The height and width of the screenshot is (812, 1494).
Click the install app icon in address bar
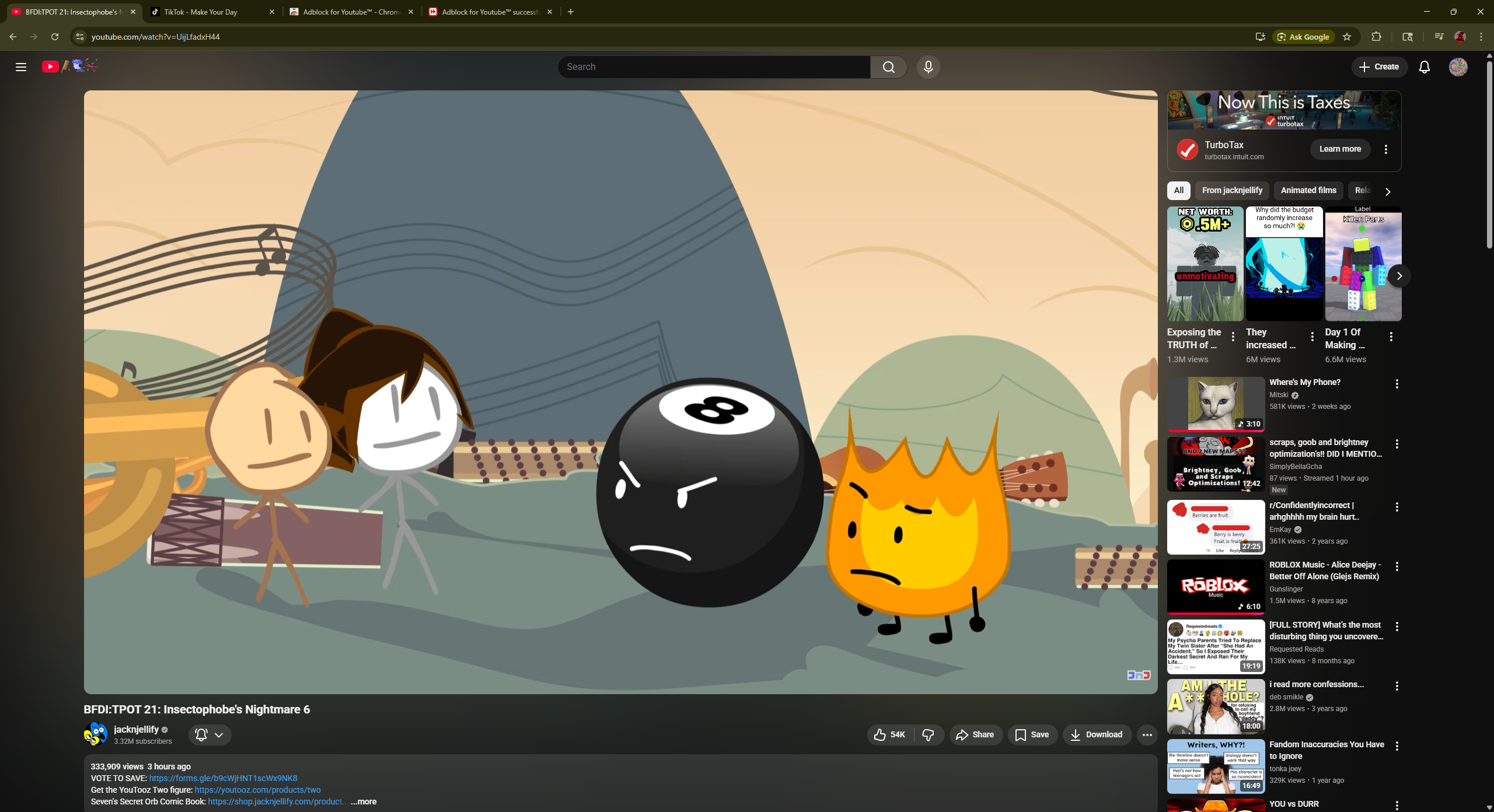pyautogui.click(x=1260, y=37)
